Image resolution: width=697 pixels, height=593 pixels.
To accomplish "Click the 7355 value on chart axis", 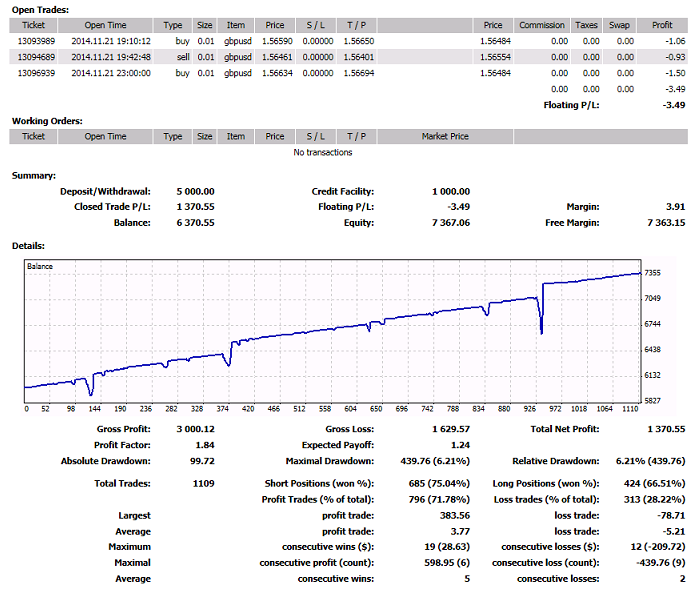I will click(x=653, y=273).
